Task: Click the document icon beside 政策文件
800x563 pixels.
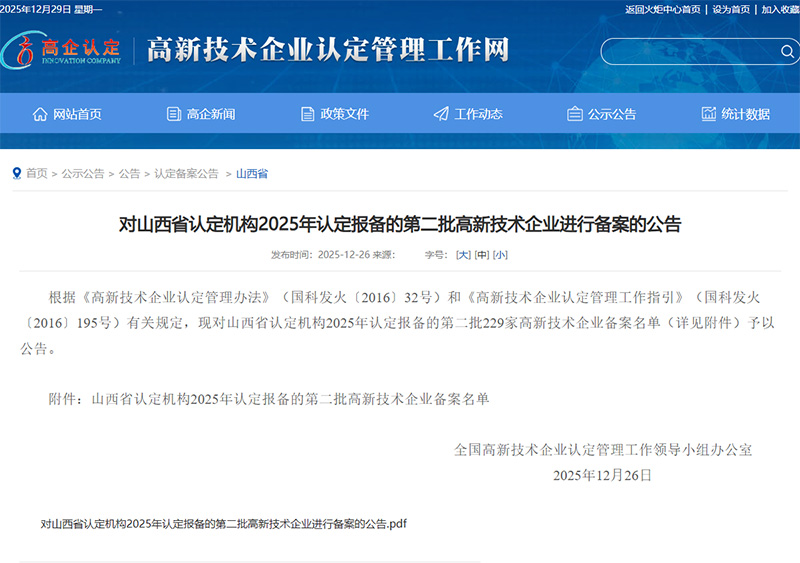Action: pos(307,114)
